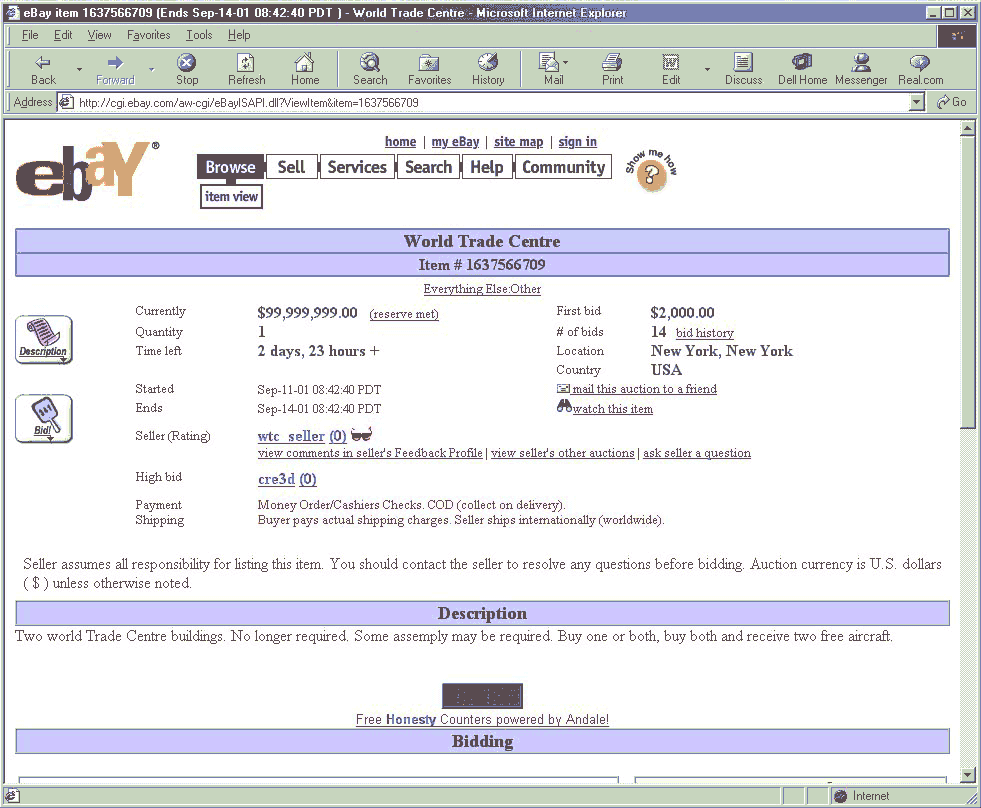The image size is (981, 808).
Task: Open the Favorites menu in menu bar
Action: [x=148, y=35]
